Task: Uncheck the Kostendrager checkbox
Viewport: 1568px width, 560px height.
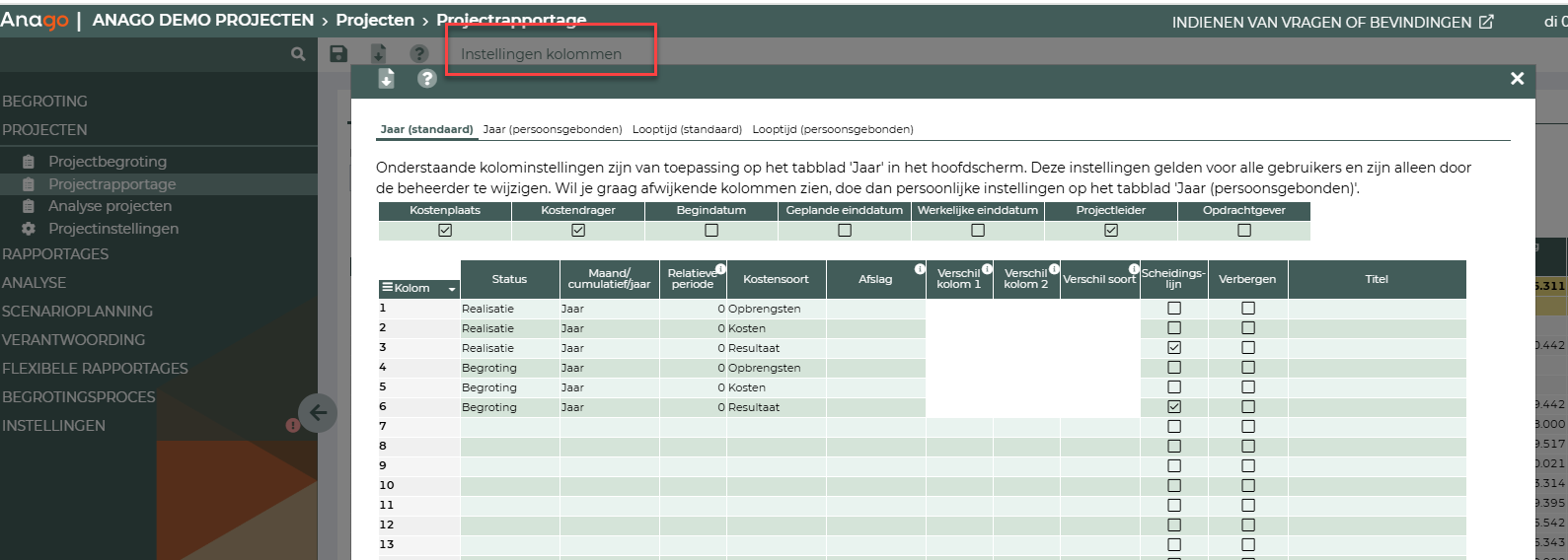Action: 578,230
